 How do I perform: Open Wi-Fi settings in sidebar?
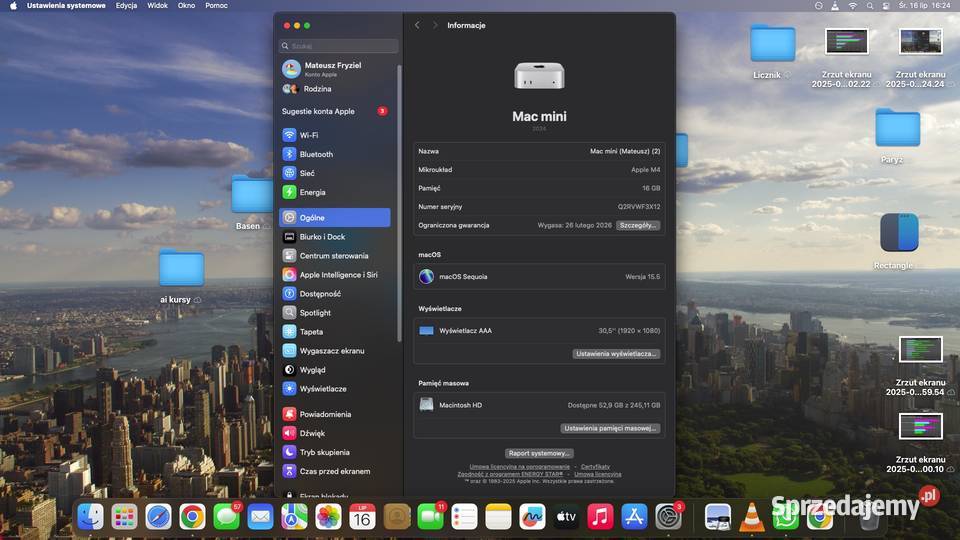click(334, 135)
